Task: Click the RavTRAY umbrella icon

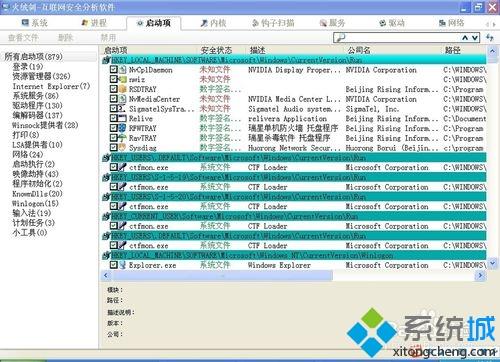Action: click(x=123, y=138)
